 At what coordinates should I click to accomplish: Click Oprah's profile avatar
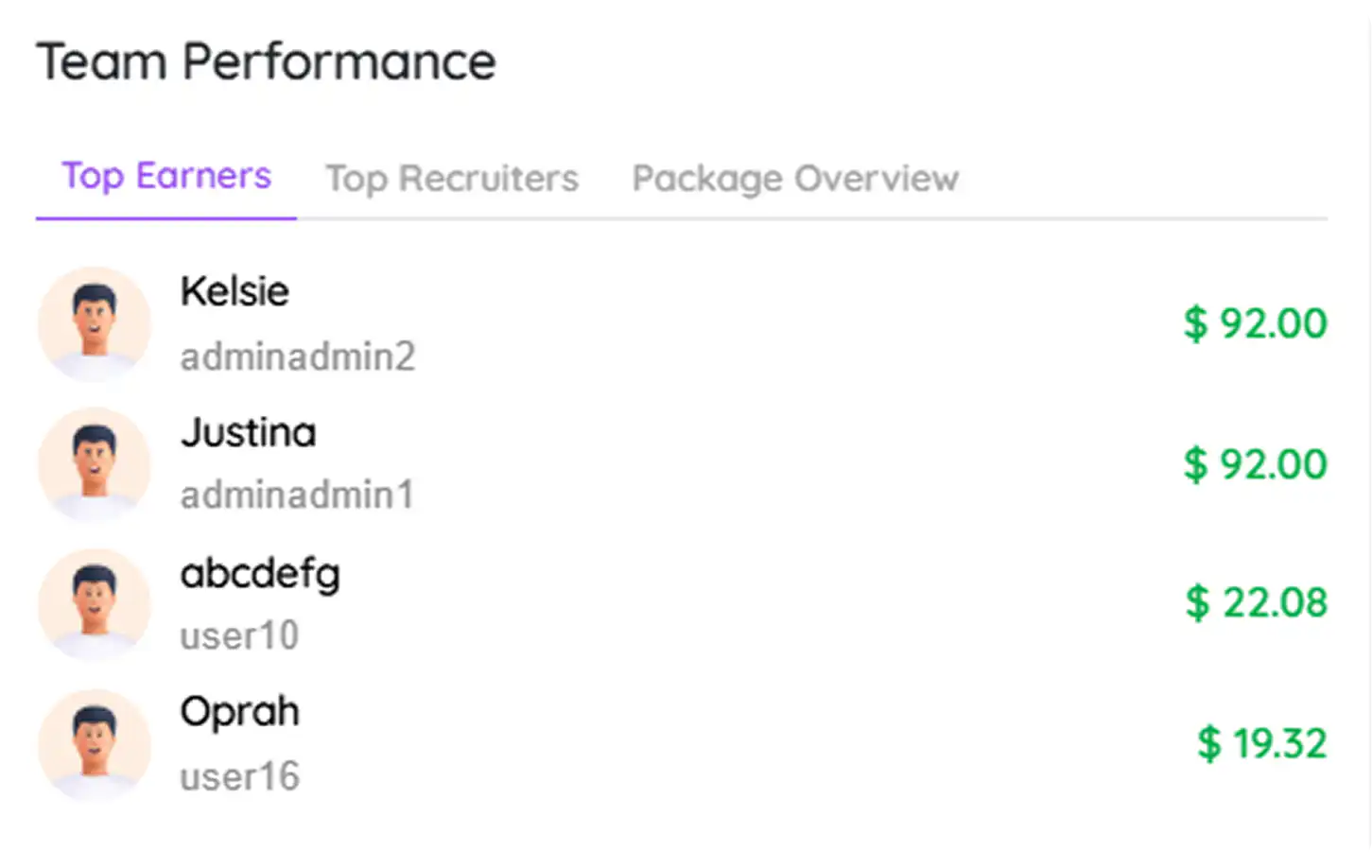click(x=94, y=744)
